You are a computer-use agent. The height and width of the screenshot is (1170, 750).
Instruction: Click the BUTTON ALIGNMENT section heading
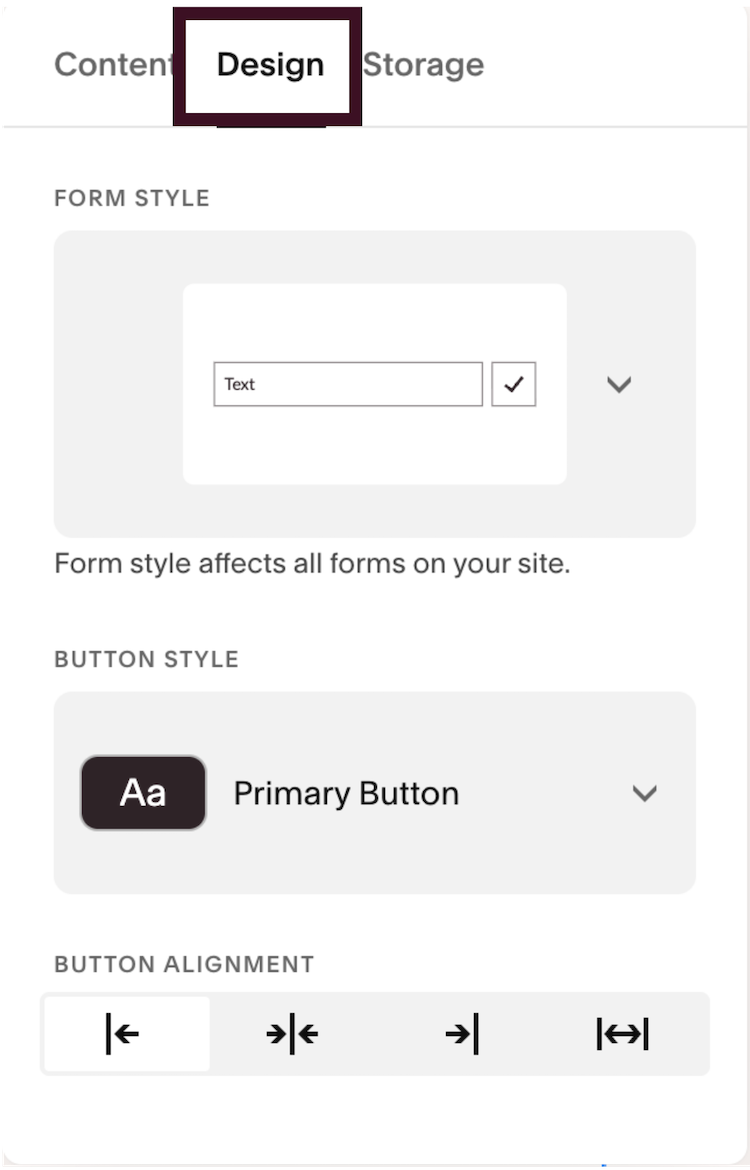point(184,964)
